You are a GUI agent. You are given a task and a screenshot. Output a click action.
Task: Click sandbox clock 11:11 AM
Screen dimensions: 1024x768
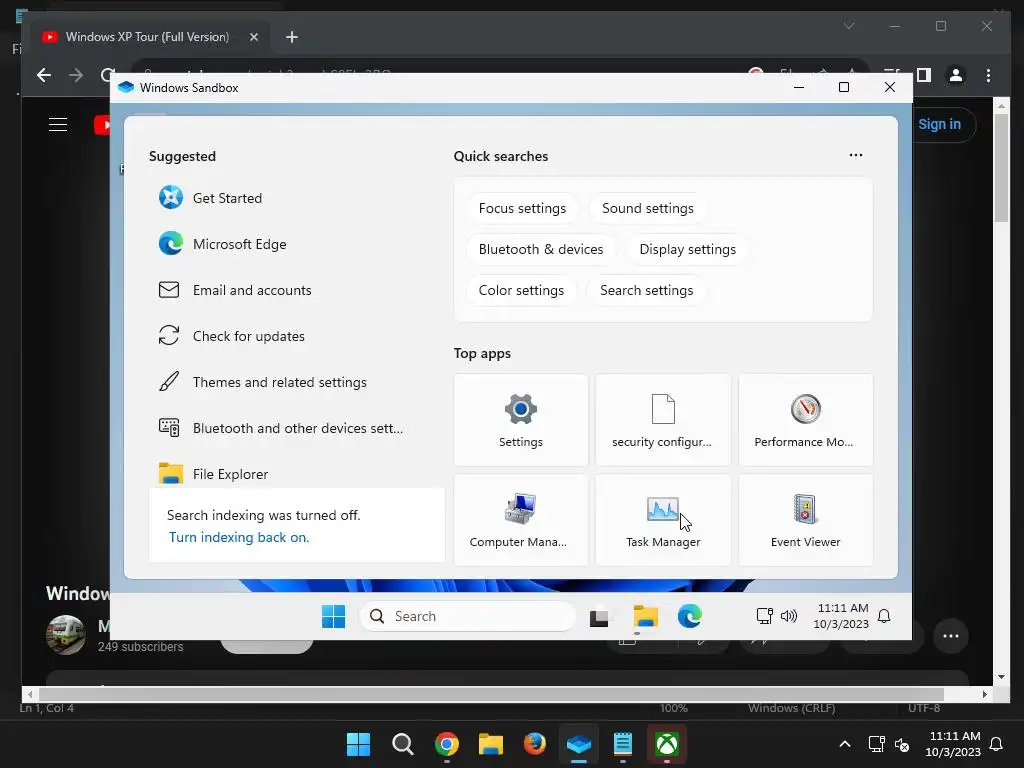click(842, 608)
